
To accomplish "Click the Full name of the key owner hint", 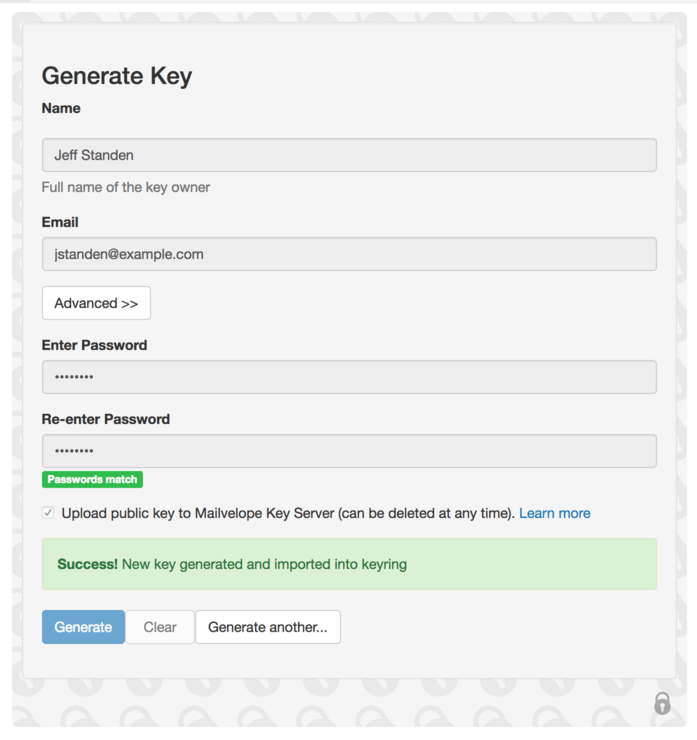I will (126, 187).
